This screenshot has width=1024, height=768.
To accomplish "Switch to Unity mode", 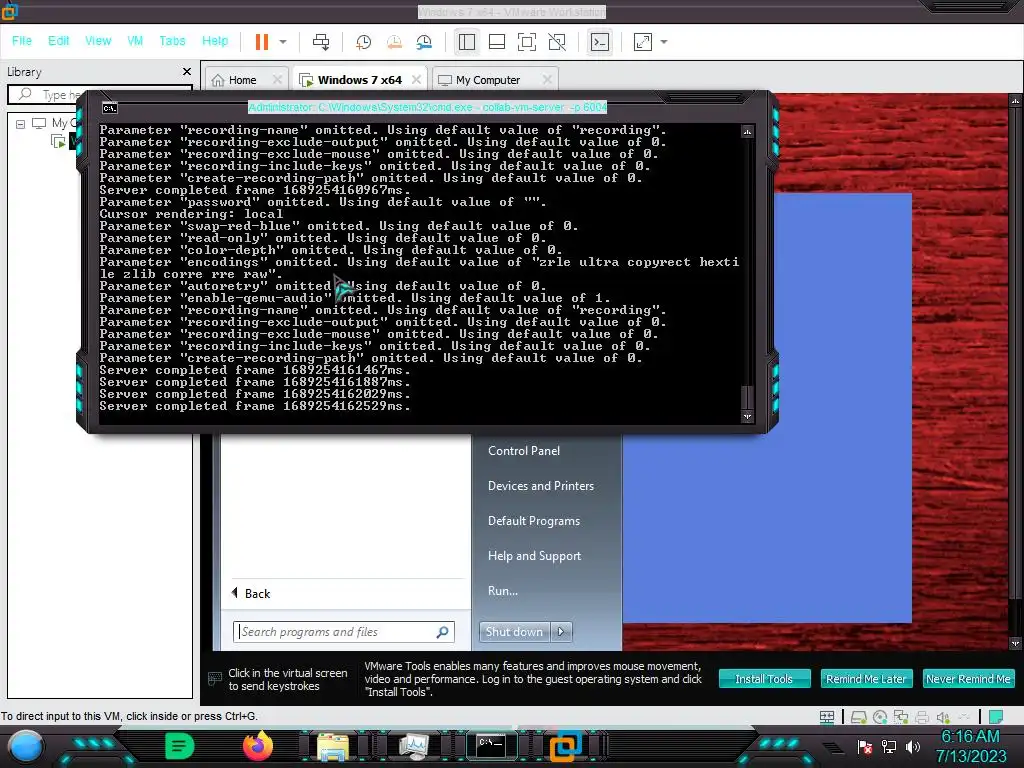I will coord(557,42).
